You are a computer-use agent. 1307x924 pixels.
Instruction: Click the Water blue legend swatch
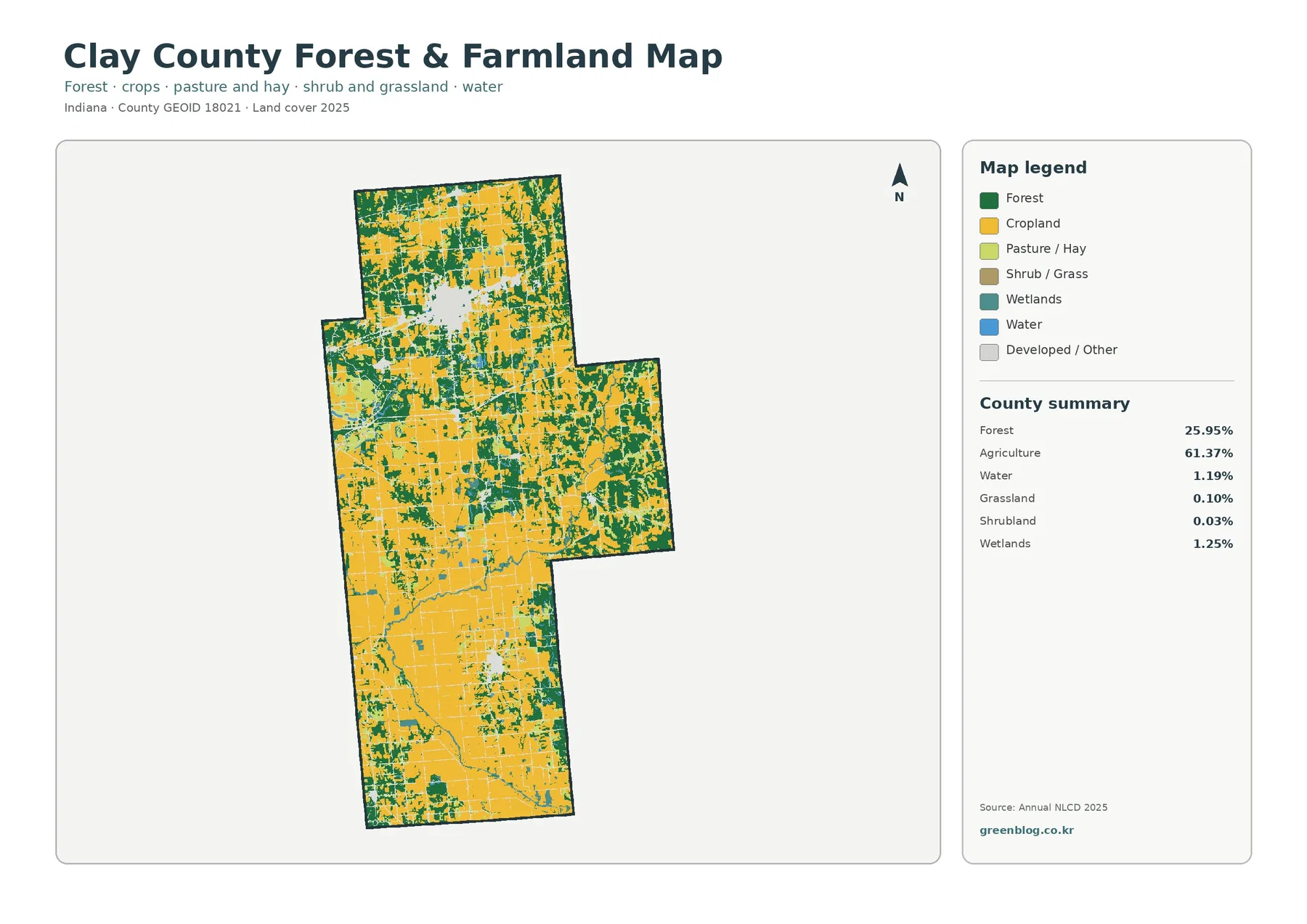click(x=989, y=327)
